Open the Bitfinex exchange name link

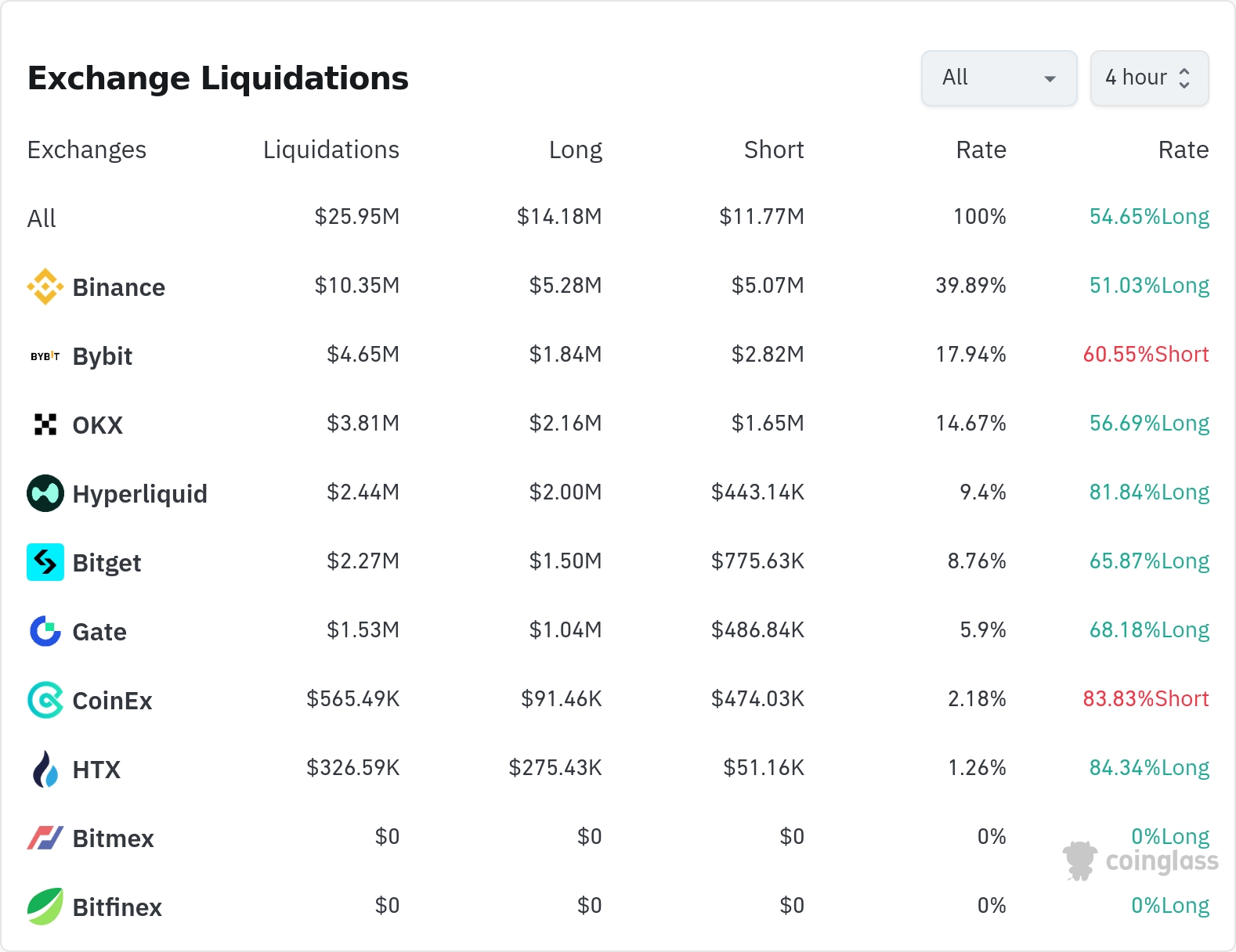point(117,907)
